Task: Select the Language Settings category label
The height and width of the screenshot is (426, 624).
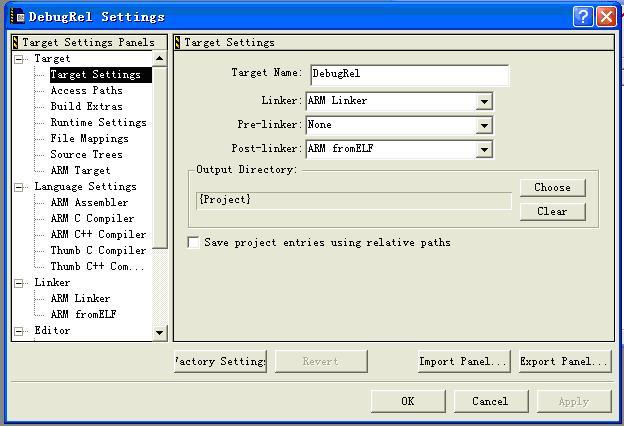Action: [85, 187]
